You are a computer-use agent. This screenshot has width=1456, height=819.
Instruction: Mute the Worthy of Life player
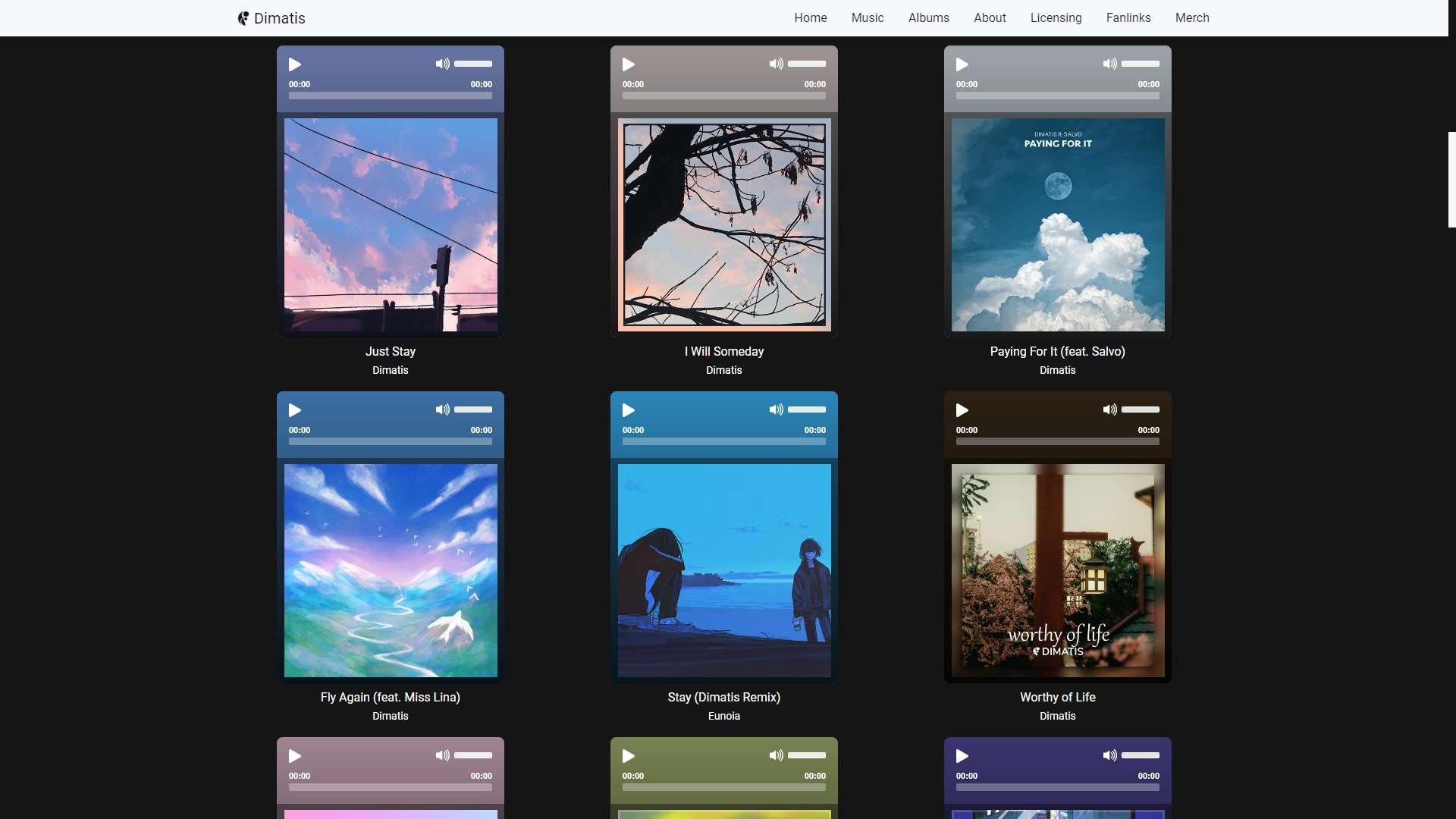(x=1109, y=409)
